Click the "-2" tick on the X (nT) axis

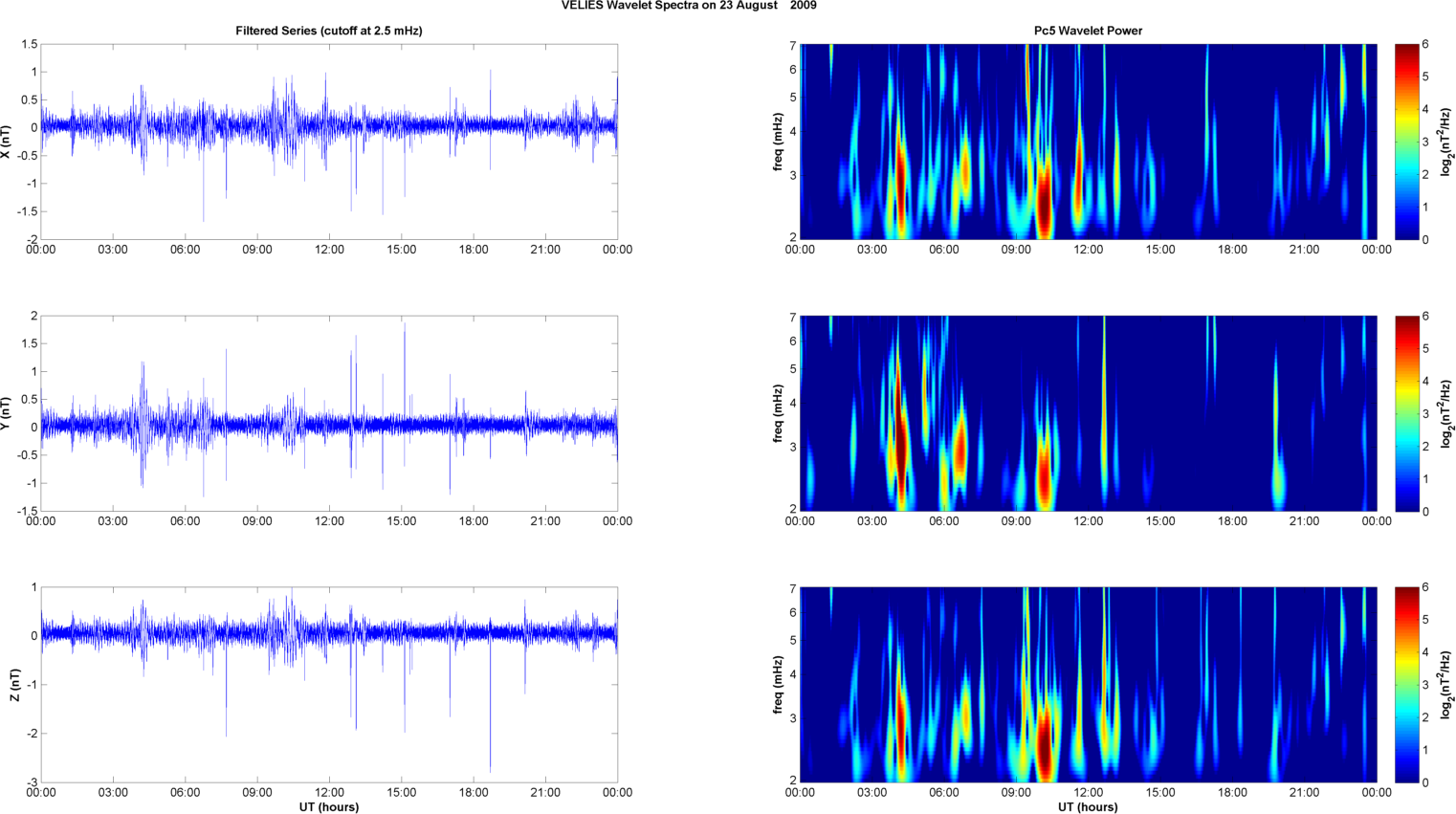32,239
